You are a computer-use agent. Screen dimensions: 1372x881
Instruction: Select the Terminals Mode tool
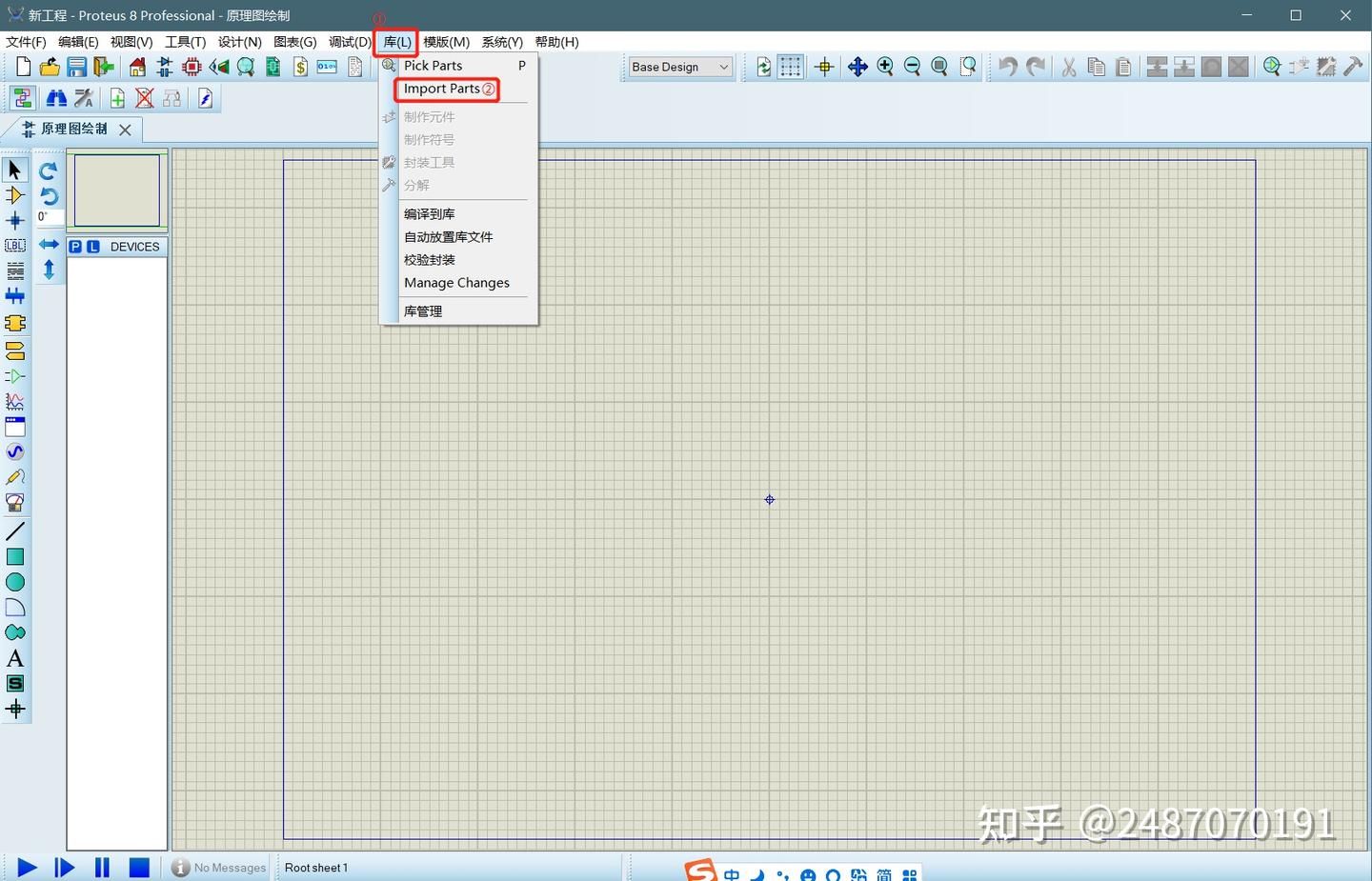click(15, 351)
